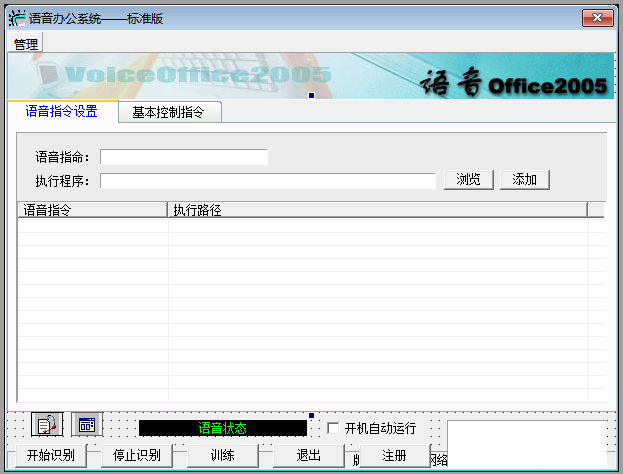Switch to the 基本控制指令 tab
Viewport: 623px width, 474px height.
(169, 112)
